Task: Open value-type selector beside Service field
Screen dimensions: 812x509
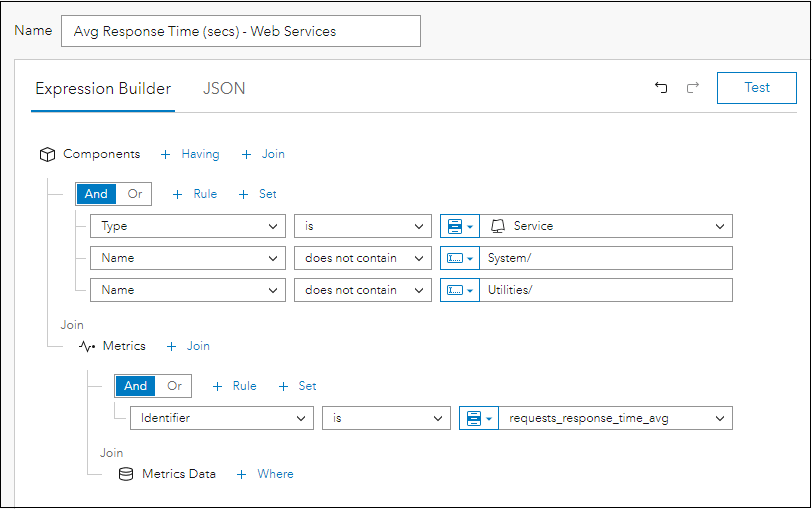Action: (459, 226)
